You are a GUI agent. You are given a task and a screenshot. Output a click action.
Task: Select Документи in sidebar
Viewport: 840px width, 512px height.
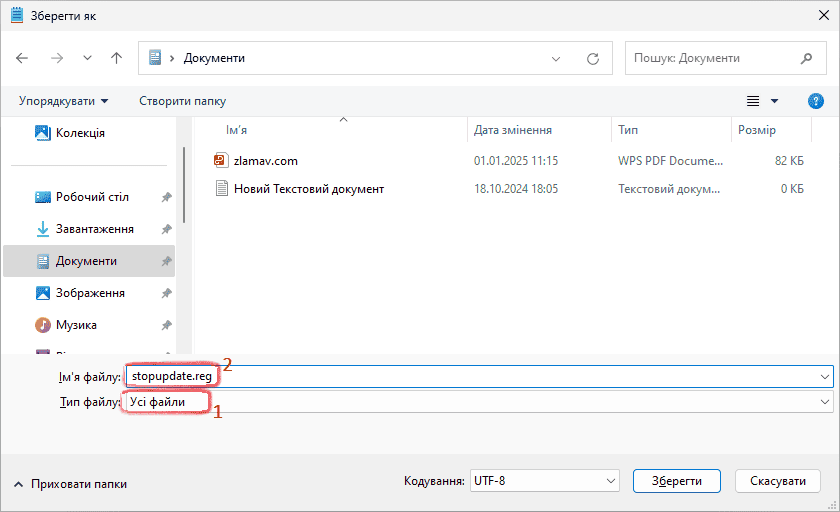pos(89,261)
